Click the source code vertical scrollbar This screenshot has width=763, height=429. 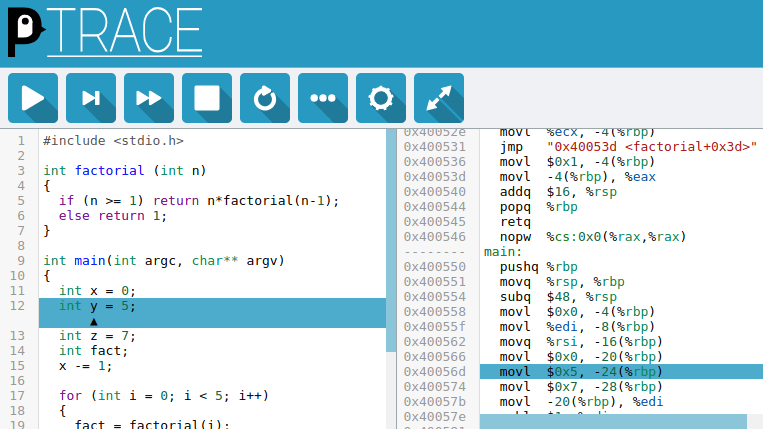tap(391, 240)
